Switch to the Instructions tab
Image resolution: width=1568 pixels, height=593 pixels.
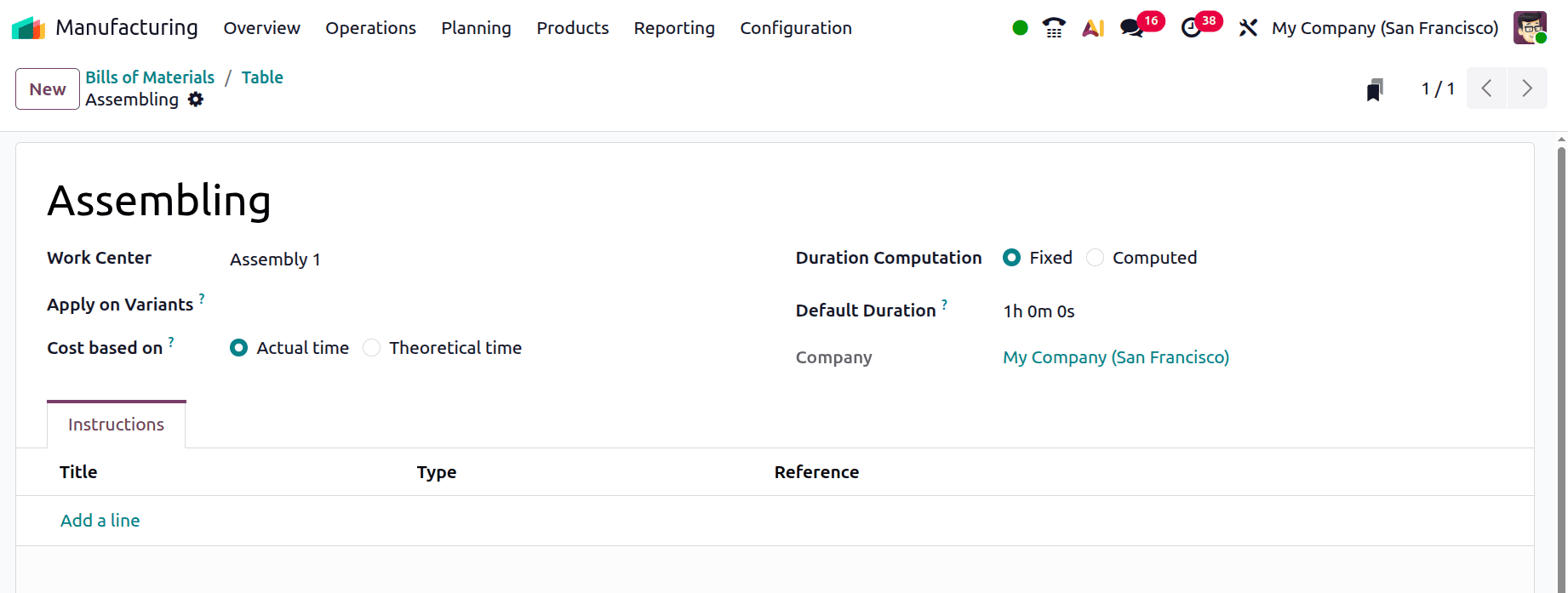click(116, 425)
